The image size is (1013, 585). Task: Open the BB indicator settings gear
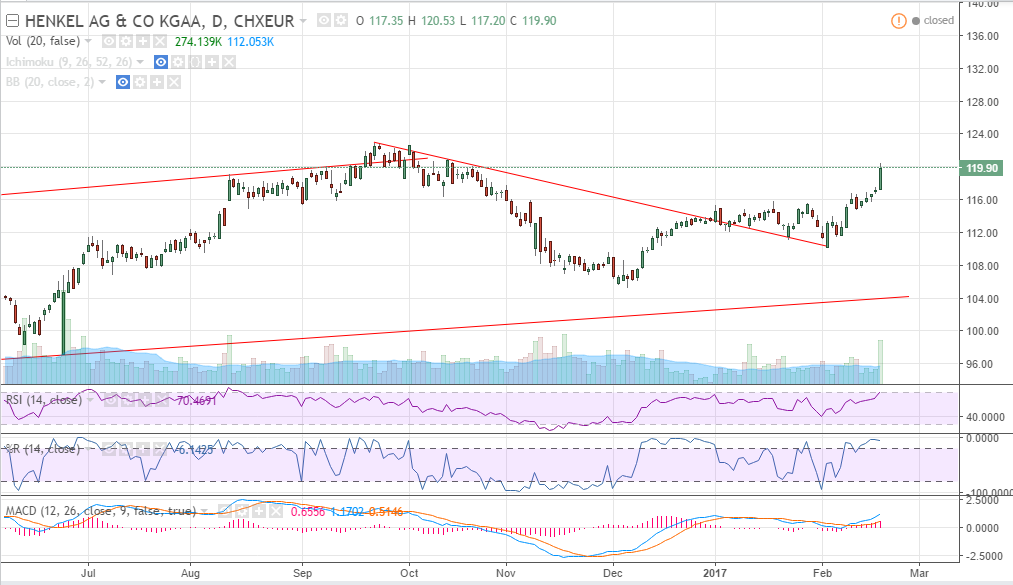pos(140,82)
